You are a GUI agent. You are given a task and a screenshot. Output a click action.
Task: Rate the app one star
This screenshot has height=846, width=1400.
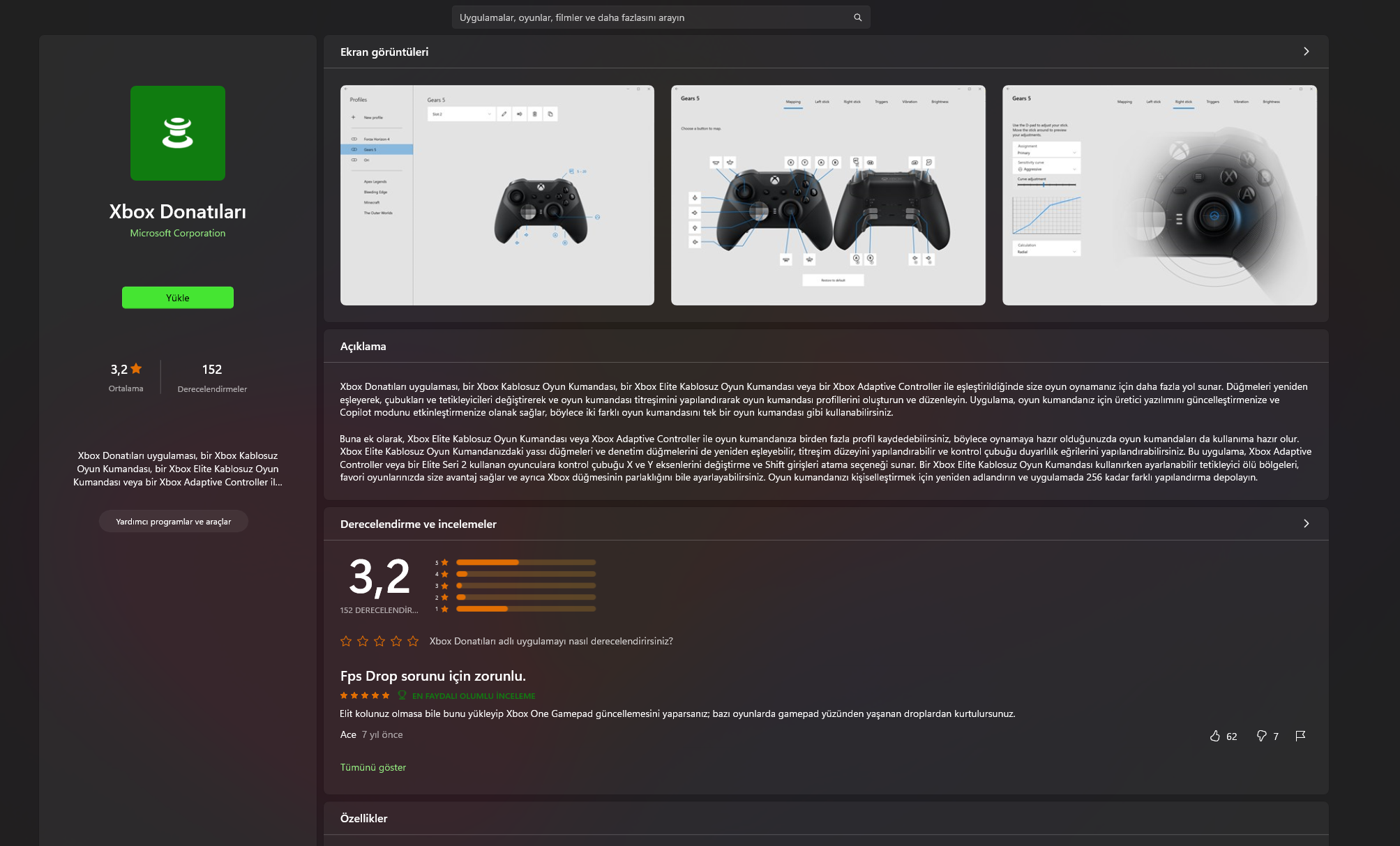click(346, 641)
